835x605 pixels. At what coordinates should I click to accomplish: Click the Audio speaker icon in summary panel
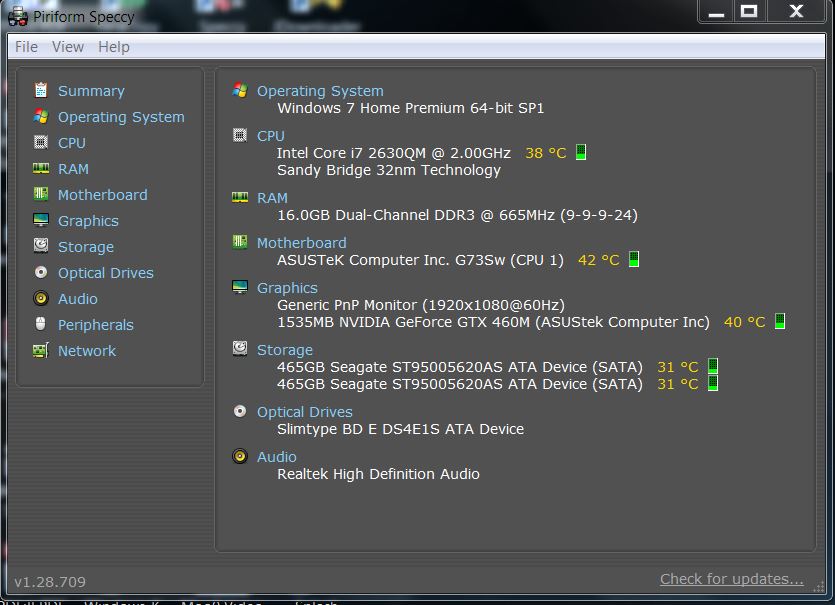[240, 456]
